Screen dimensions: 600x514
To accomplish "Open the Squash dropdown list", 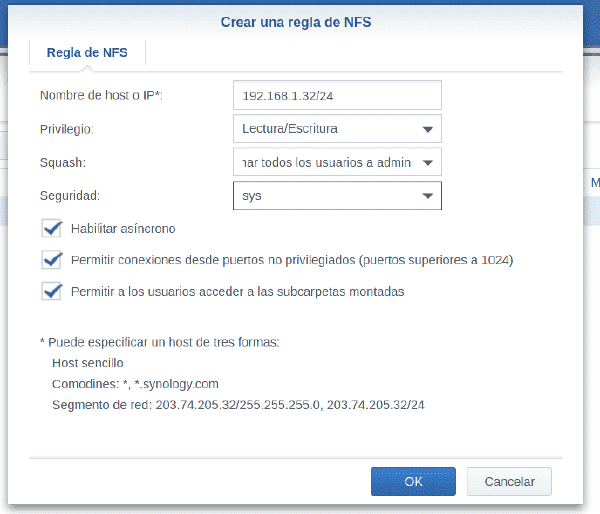I will 337,162.
